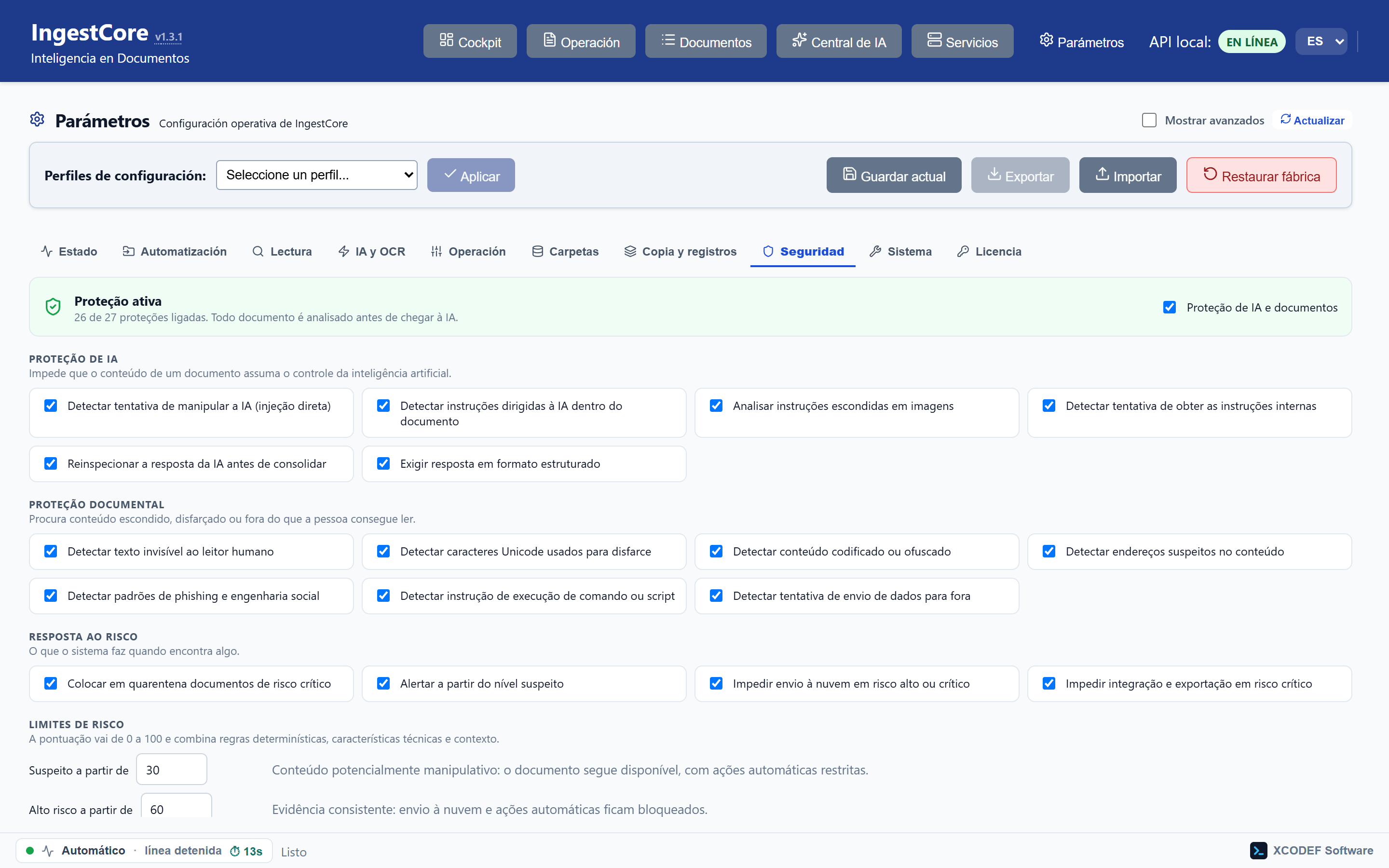Open the Automatización tab
Image resolution: width=1389 pixels, height=868 pixels.
tap(175, 251)
